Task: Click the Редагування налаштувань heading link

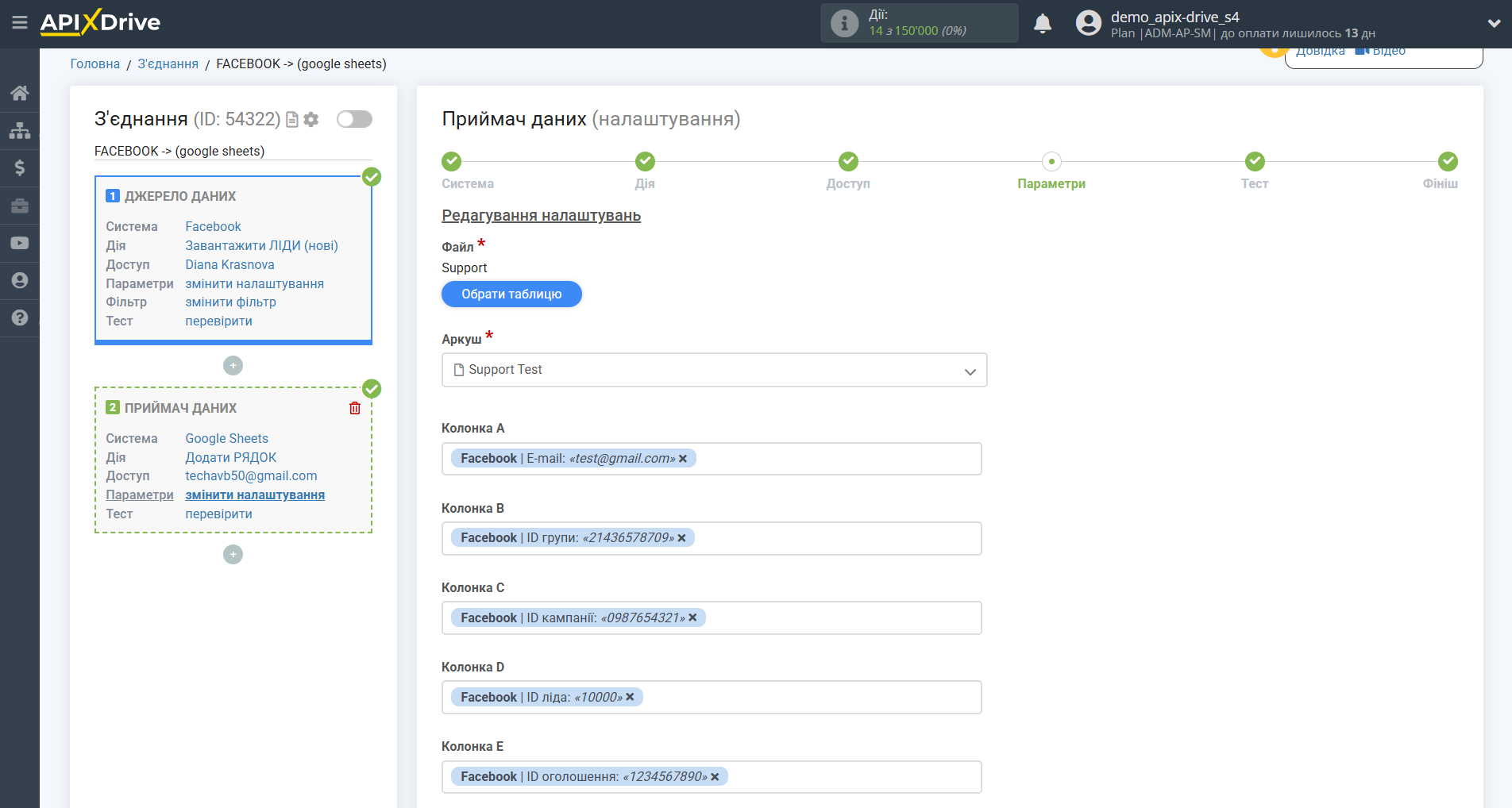Action: pos(541,216)
